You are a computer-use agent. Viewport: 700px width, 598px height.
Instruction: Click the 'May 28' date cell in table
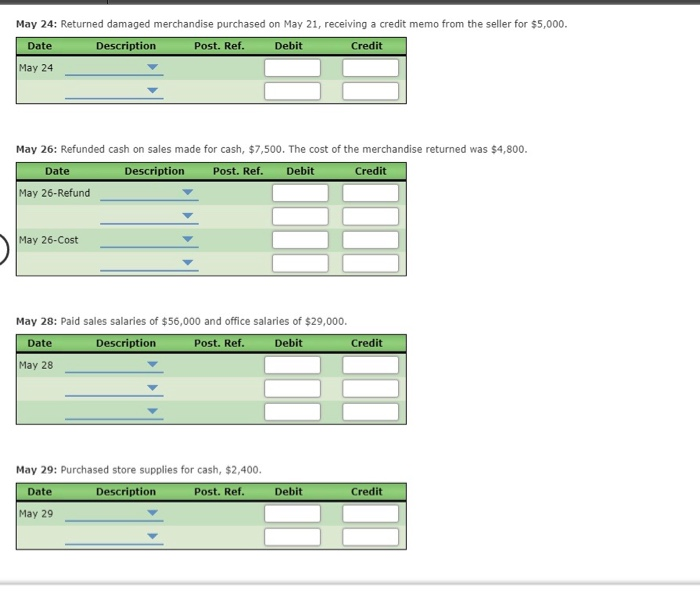pyautogui.click(x=36, y=365)
